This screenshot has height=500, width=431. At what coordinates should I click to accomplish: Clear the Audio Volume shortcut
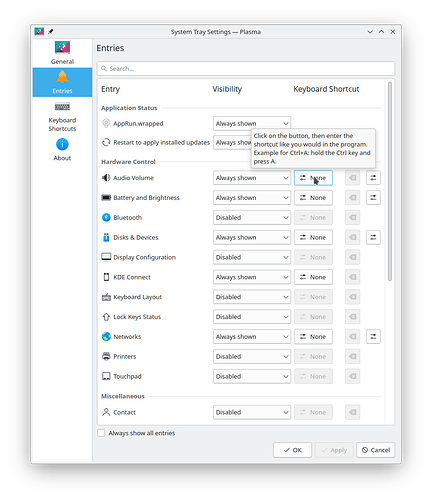(352, 178)
